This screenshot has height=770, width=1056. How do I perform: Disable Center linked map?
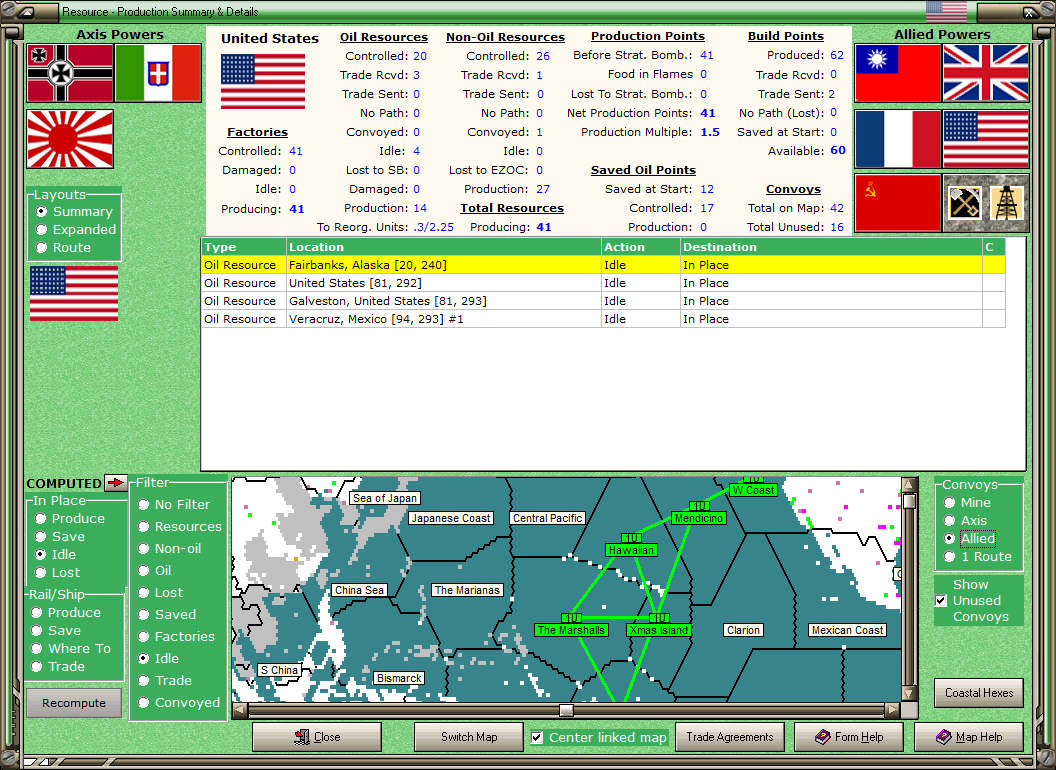pyautogui.click(x=536, y=737)
